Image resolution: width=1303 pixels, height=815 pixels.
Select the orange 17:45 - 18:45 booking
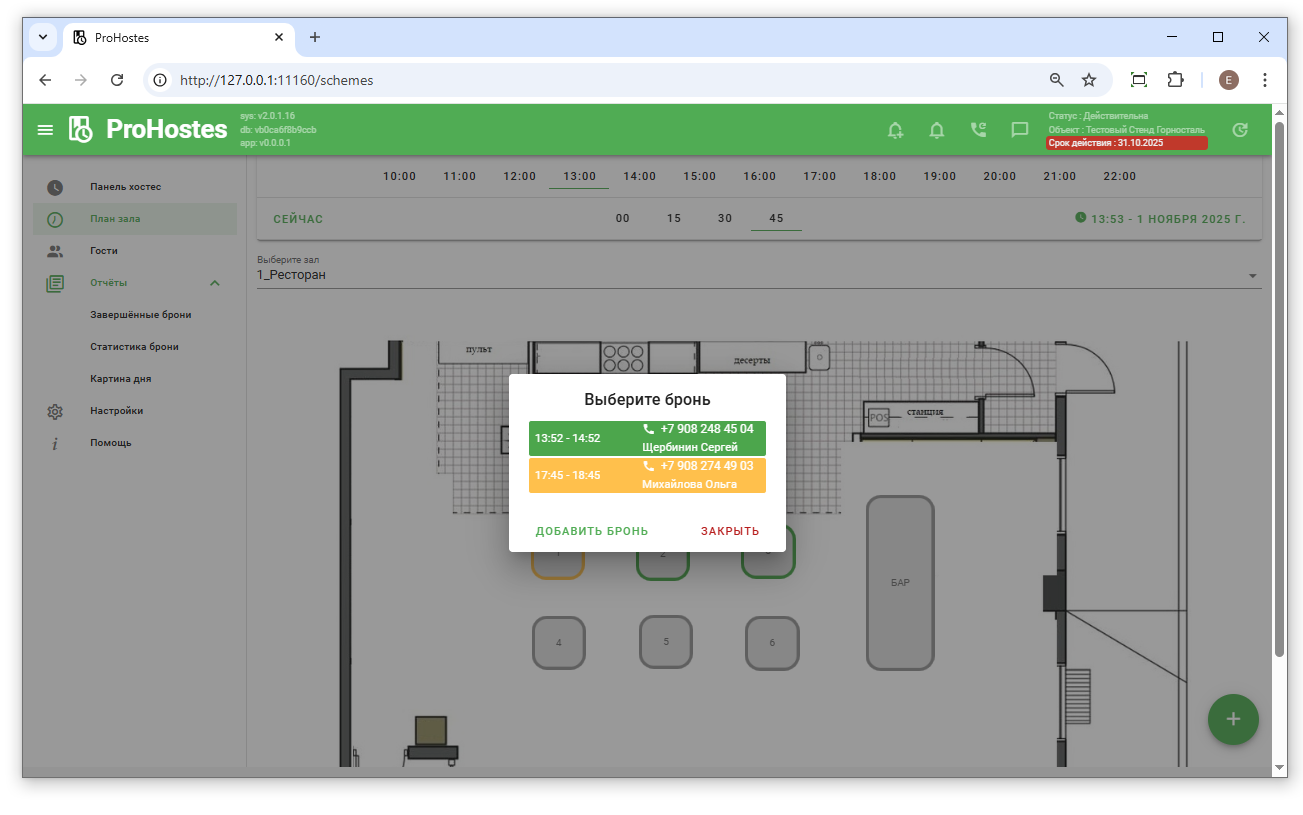click(647, 475)
